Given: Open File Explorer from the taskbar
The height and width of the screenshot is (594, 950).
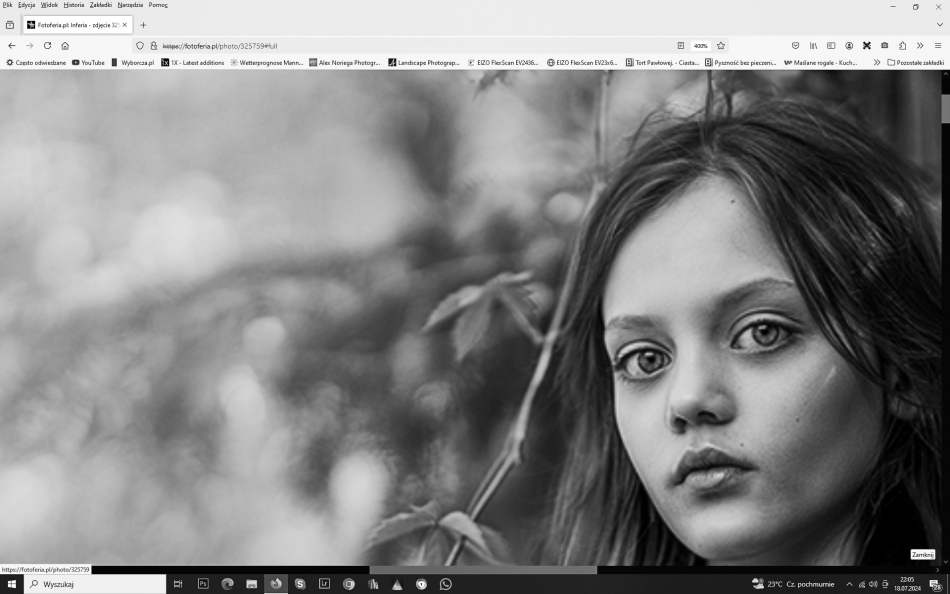Looking at the screenshot, I should click(x=251, y=584).
